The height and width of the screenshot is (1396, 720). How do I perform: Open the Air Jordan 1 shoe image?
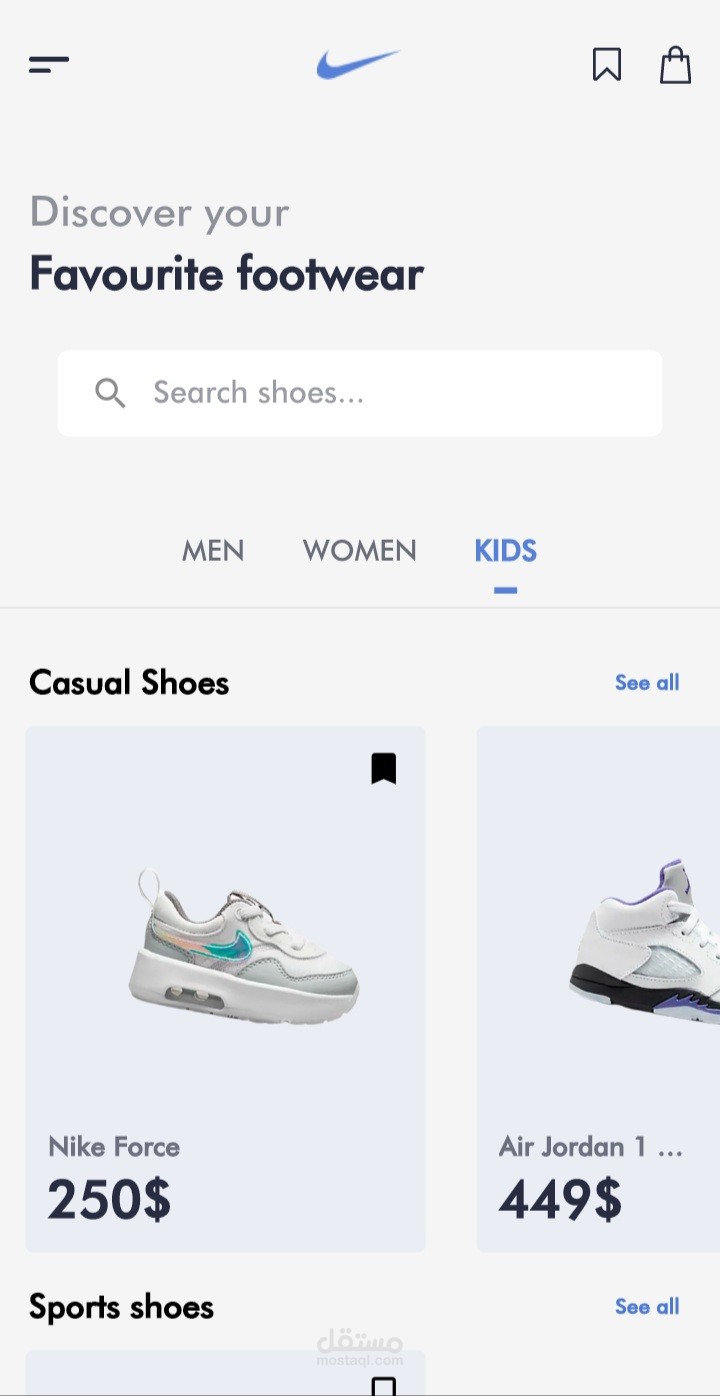(644, 940)
